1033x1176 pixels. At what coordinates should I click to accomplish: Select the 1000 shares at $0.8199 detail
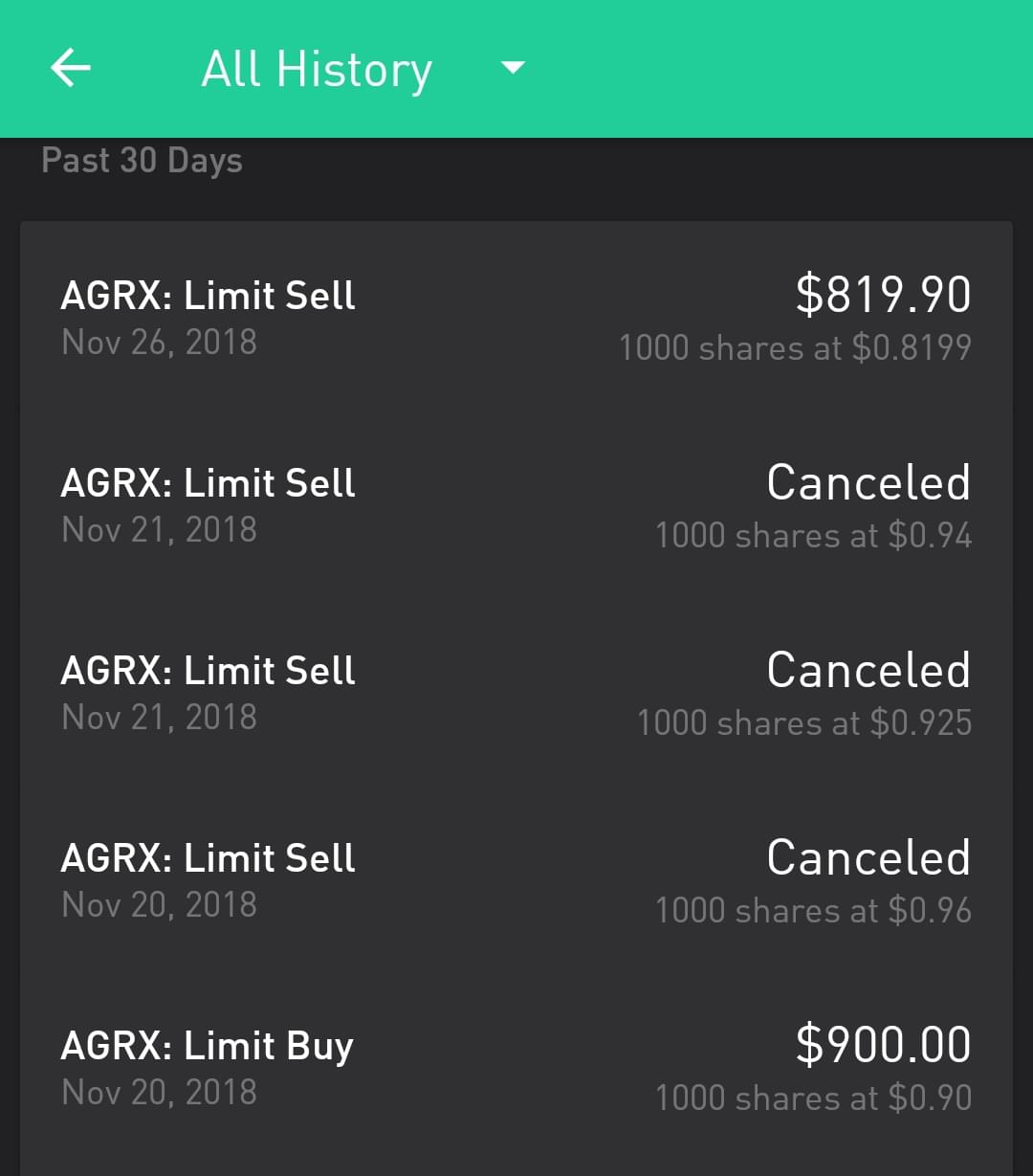click(795, 347)
